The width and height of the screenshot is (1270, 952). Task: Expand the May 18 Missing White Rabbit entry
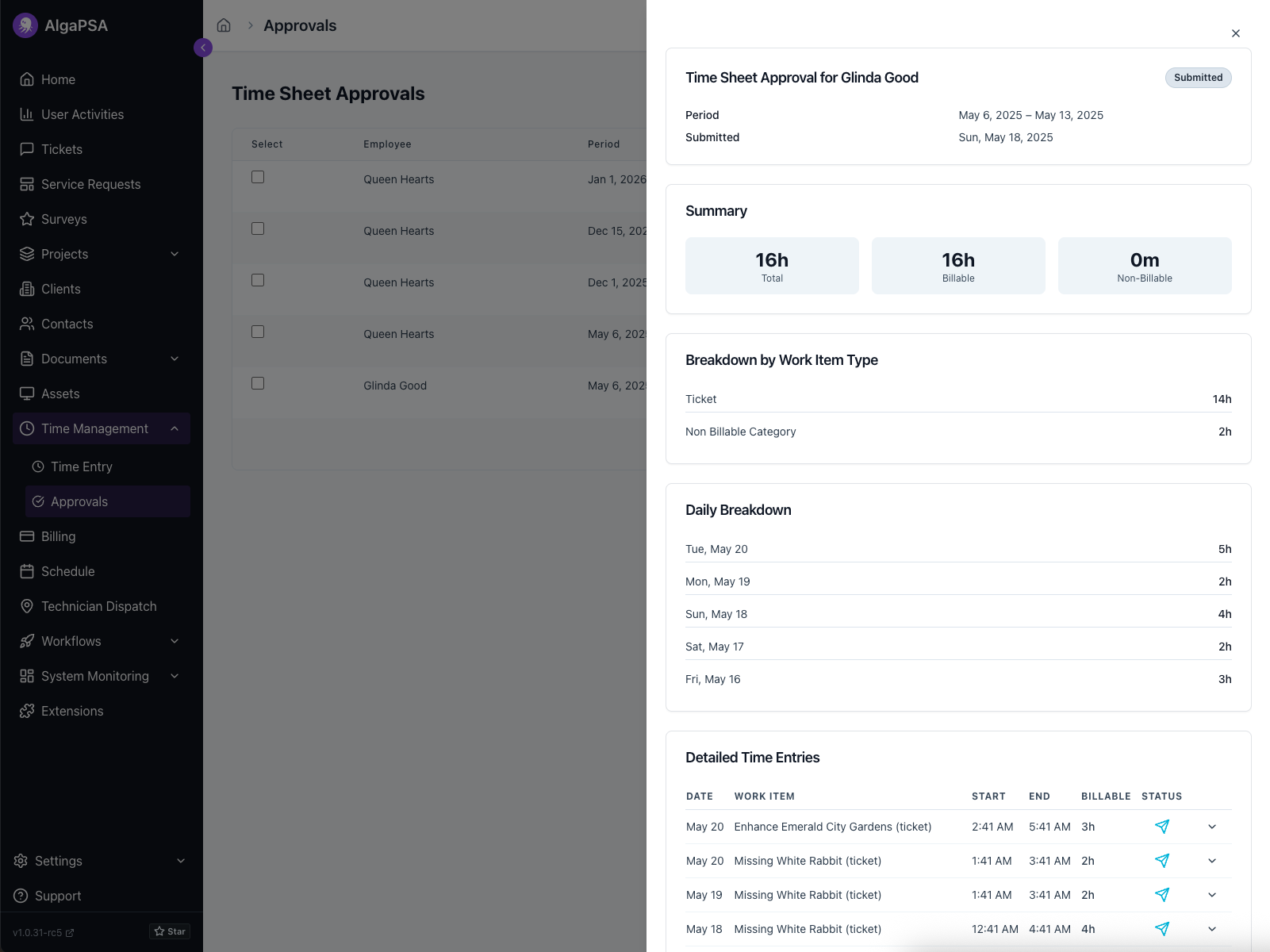pos(1212,929)
